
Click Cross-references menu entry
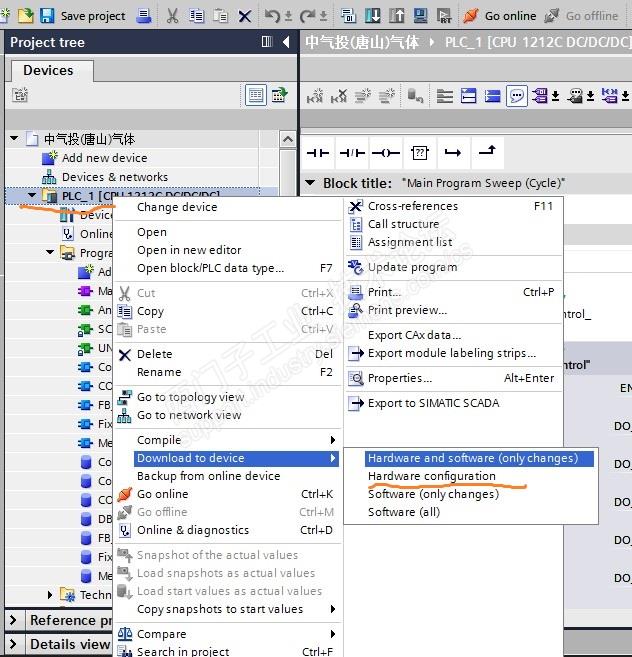[413, 206]
